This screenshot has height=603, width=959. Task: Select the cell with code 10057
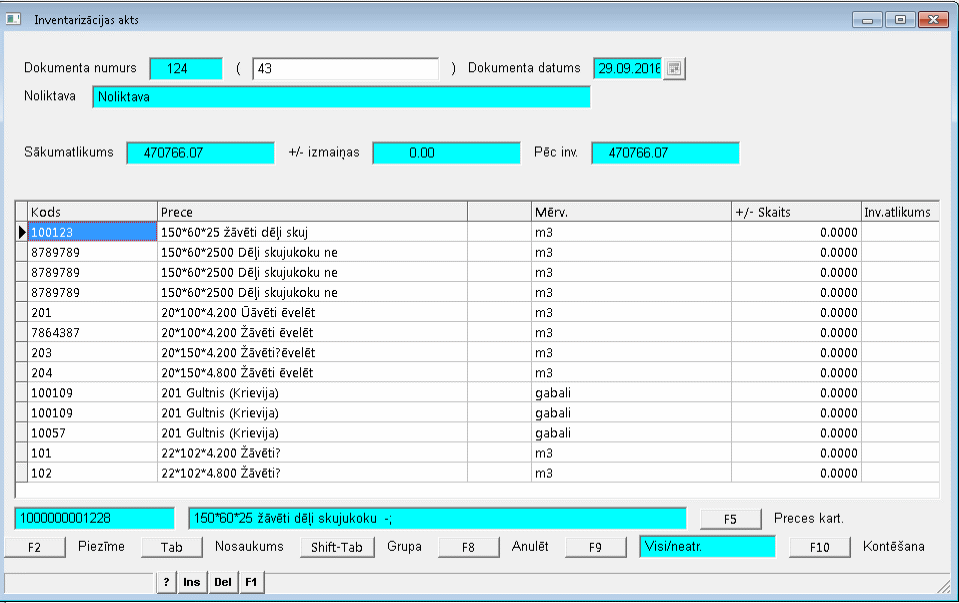coord(92,433)
